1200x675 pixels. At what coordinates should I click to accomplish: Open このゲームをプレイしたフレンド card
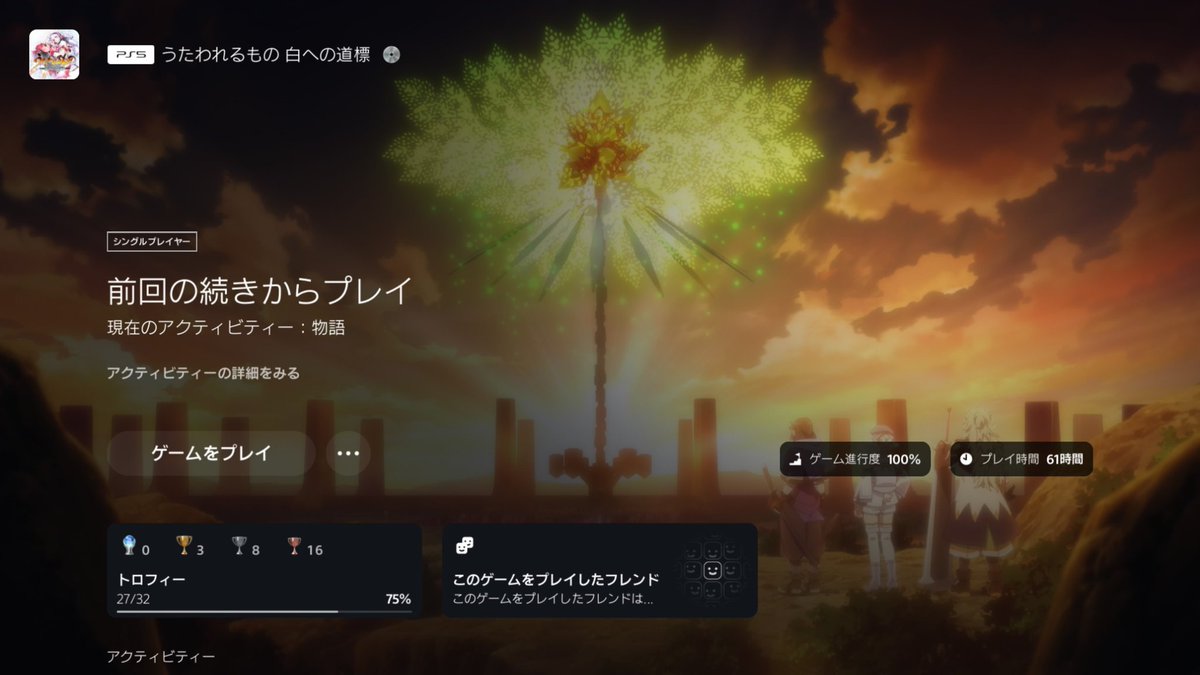coord(600,570)
